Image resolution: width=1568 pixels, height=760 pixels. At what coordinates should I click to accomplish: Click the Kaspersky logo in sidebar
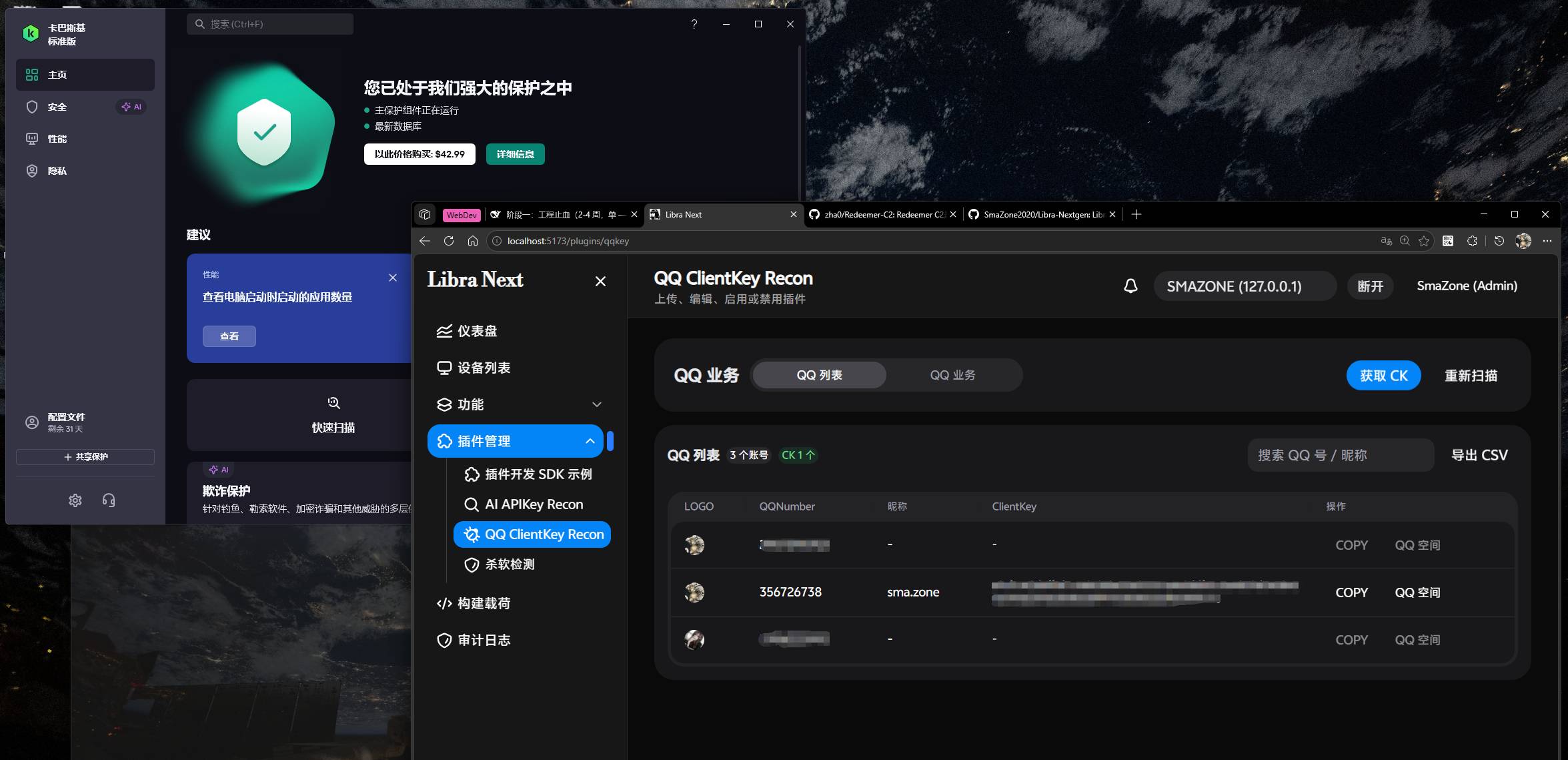coord(31,33)
